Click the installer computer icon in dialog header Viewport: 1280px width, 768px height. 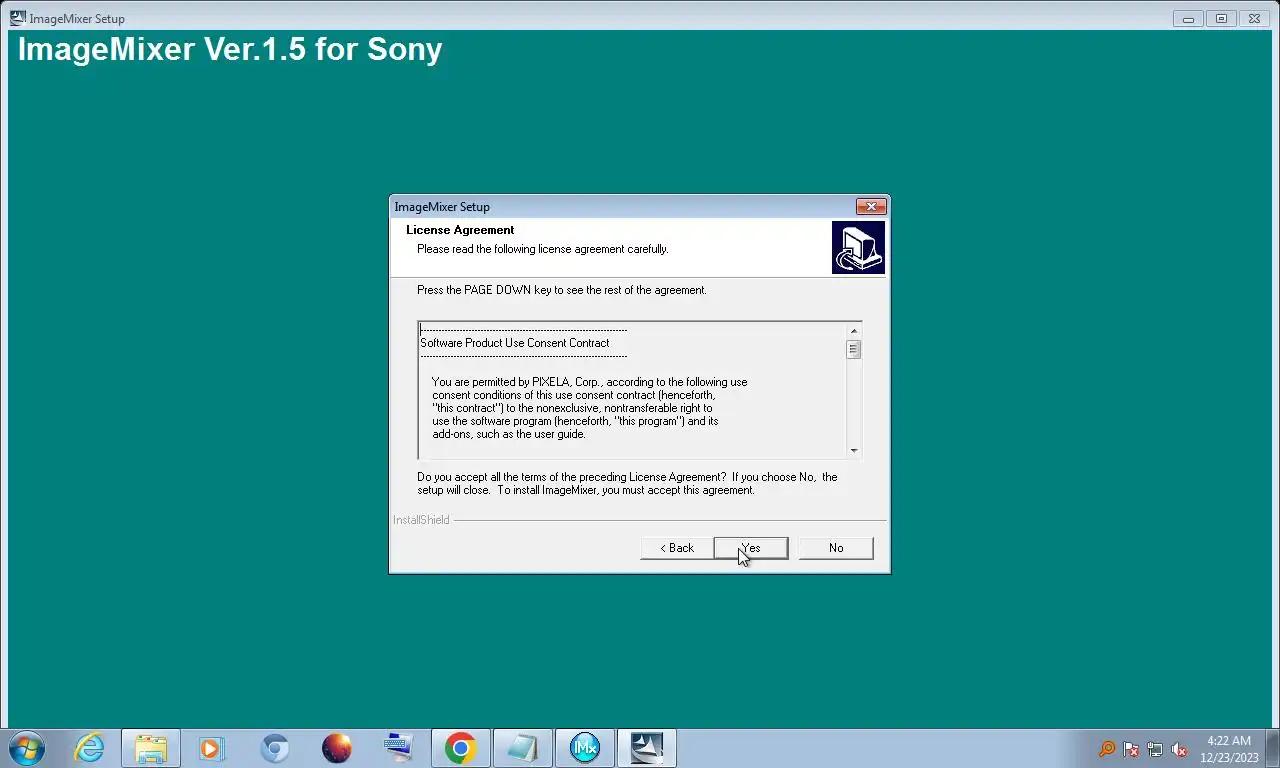[x=858, y=247]
